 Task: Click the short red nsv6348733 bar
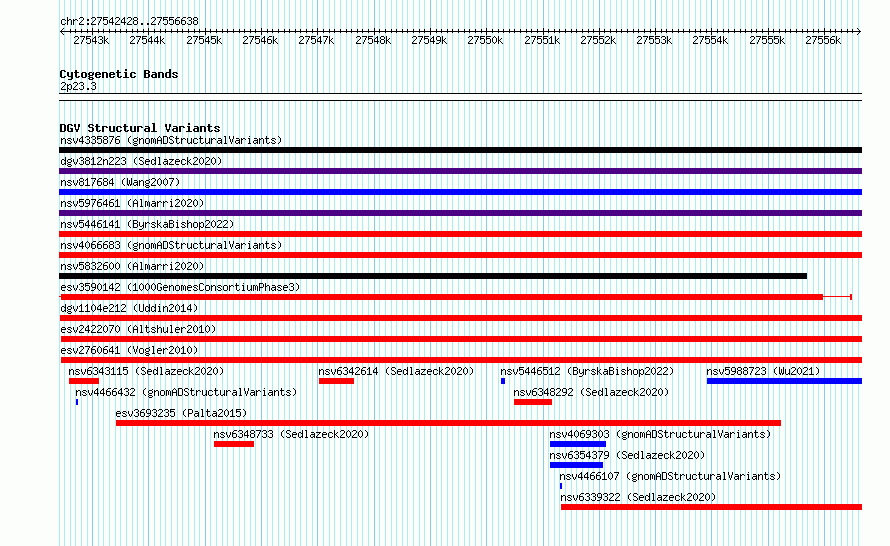pos(234,444)
